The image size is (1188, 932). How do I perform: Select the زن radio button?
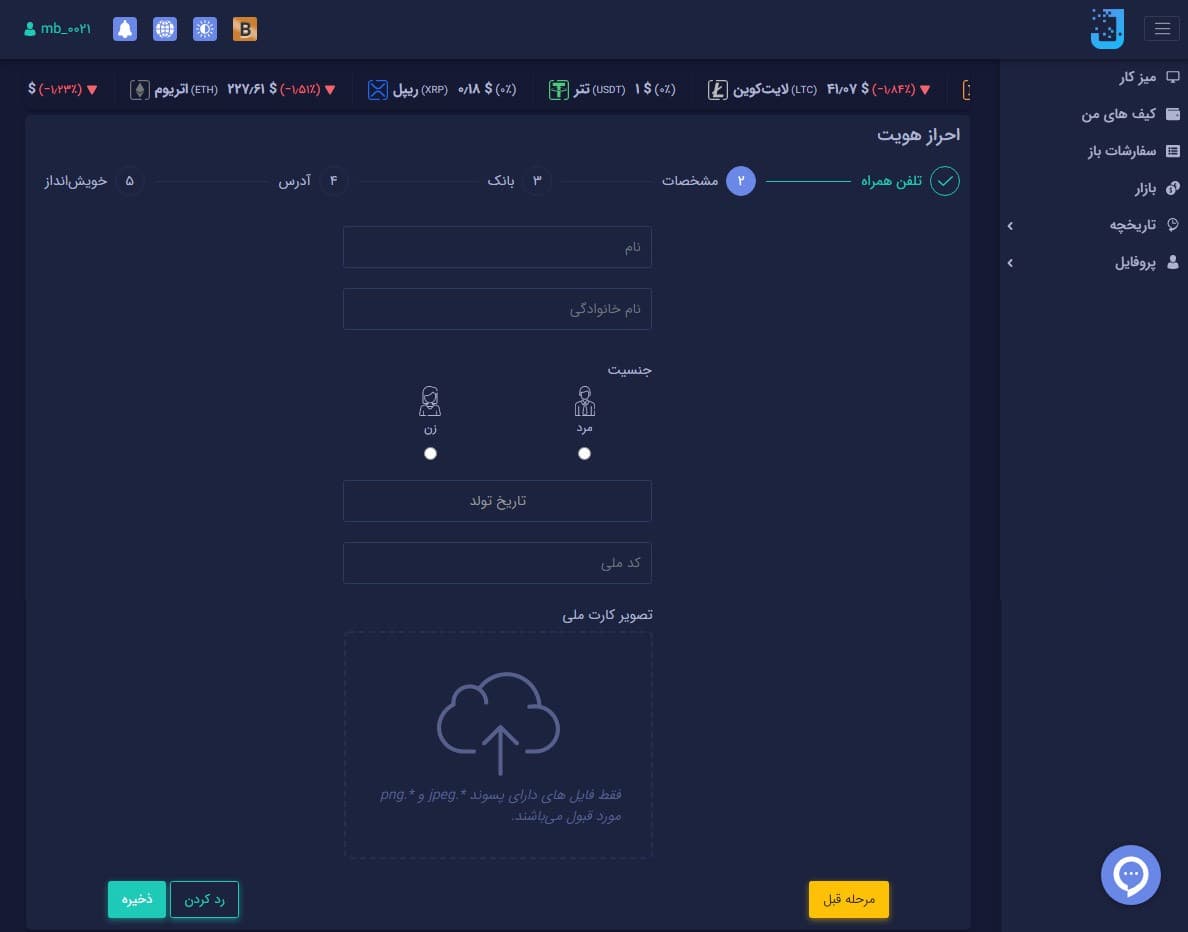pyautogui.click(x=430, y=453)
